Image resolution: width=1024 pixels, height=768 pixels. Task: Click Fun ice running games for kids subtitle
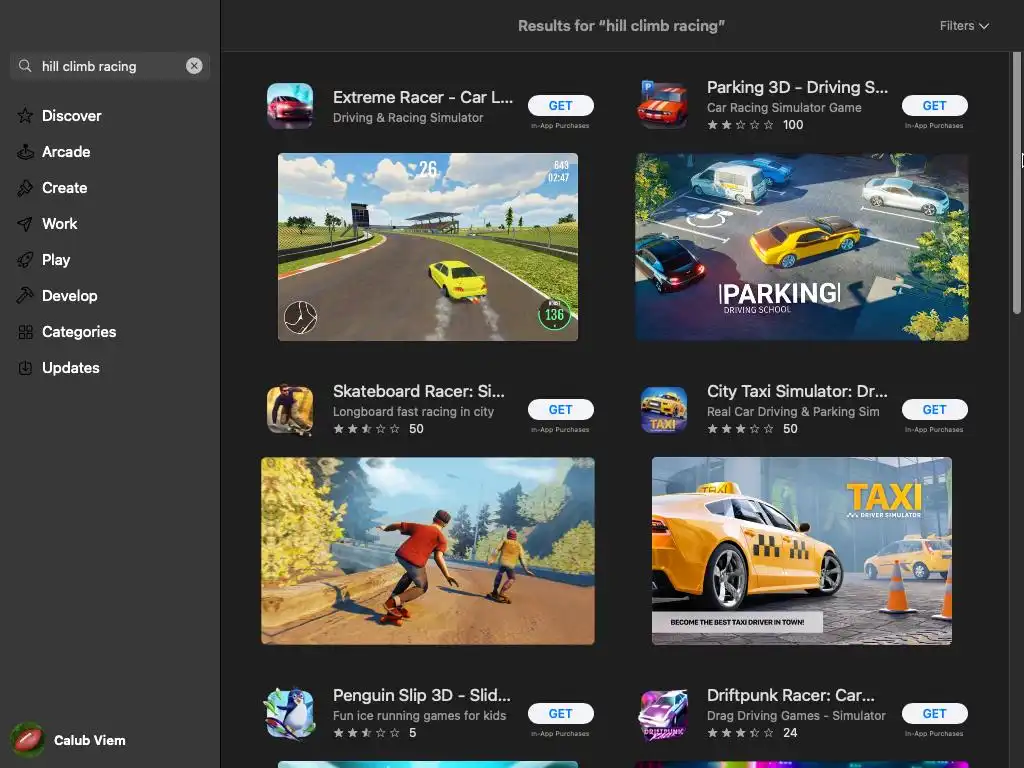(x=419, y=716)
